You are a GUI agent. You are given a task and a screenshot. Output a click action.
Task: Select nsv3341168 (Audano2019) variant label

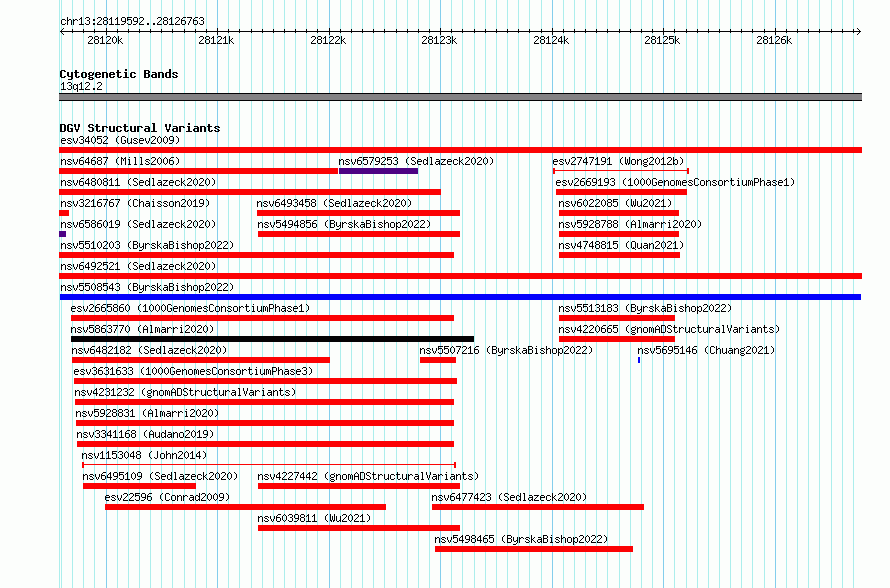145,434
